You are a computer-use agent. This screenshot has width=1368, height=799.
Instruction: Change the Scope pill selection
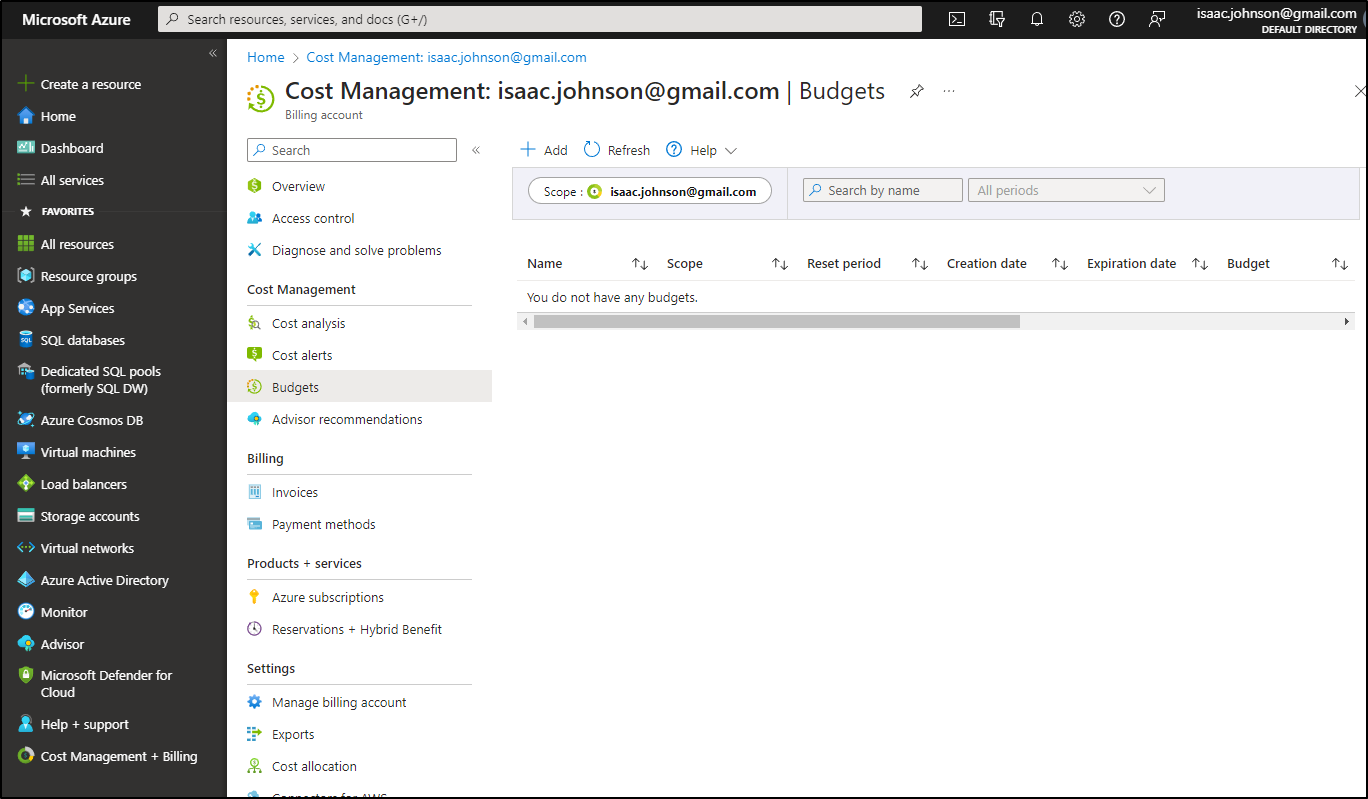[650, 191]
